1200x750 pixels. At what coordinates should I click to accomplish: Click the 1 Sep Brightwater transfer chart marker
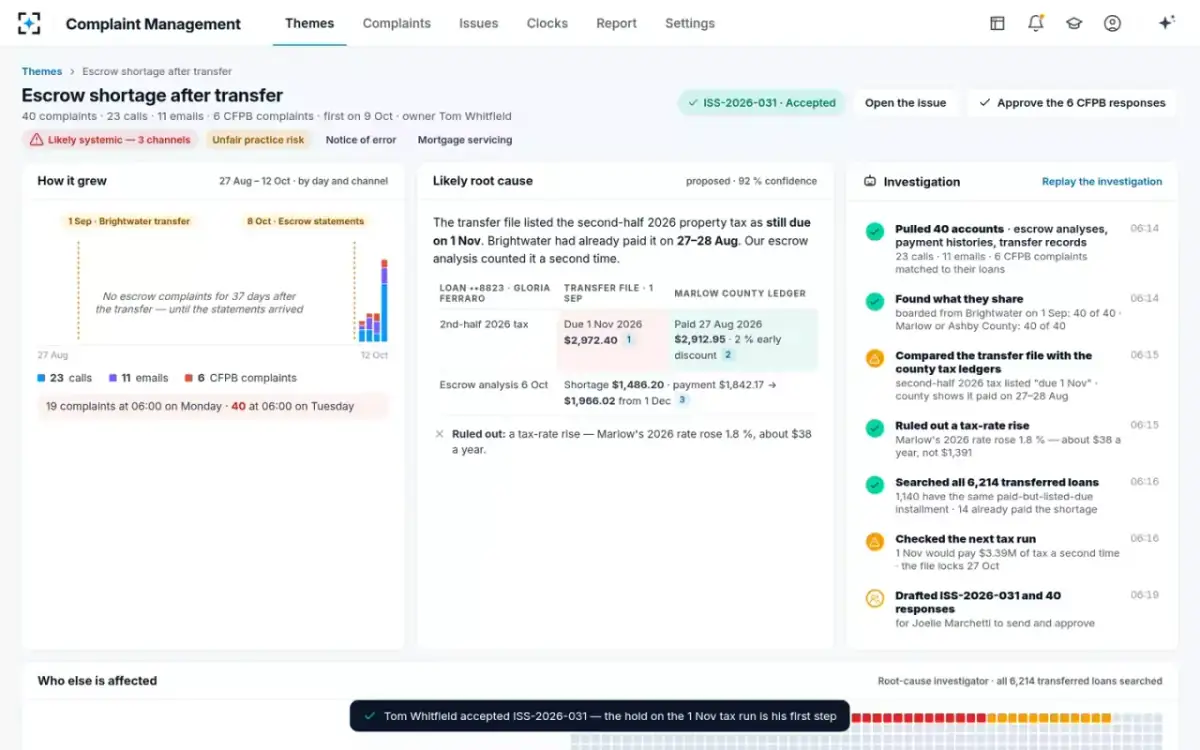coord(129,221)
